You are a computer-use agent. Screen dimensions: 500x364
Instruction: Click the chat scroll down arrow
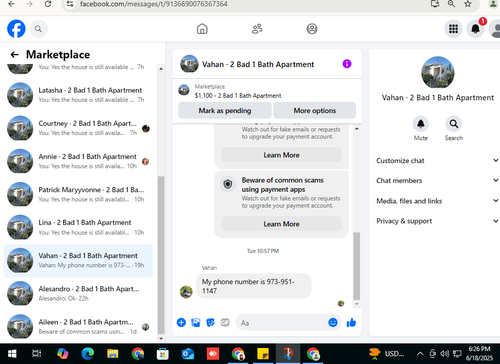pos(357,304)
